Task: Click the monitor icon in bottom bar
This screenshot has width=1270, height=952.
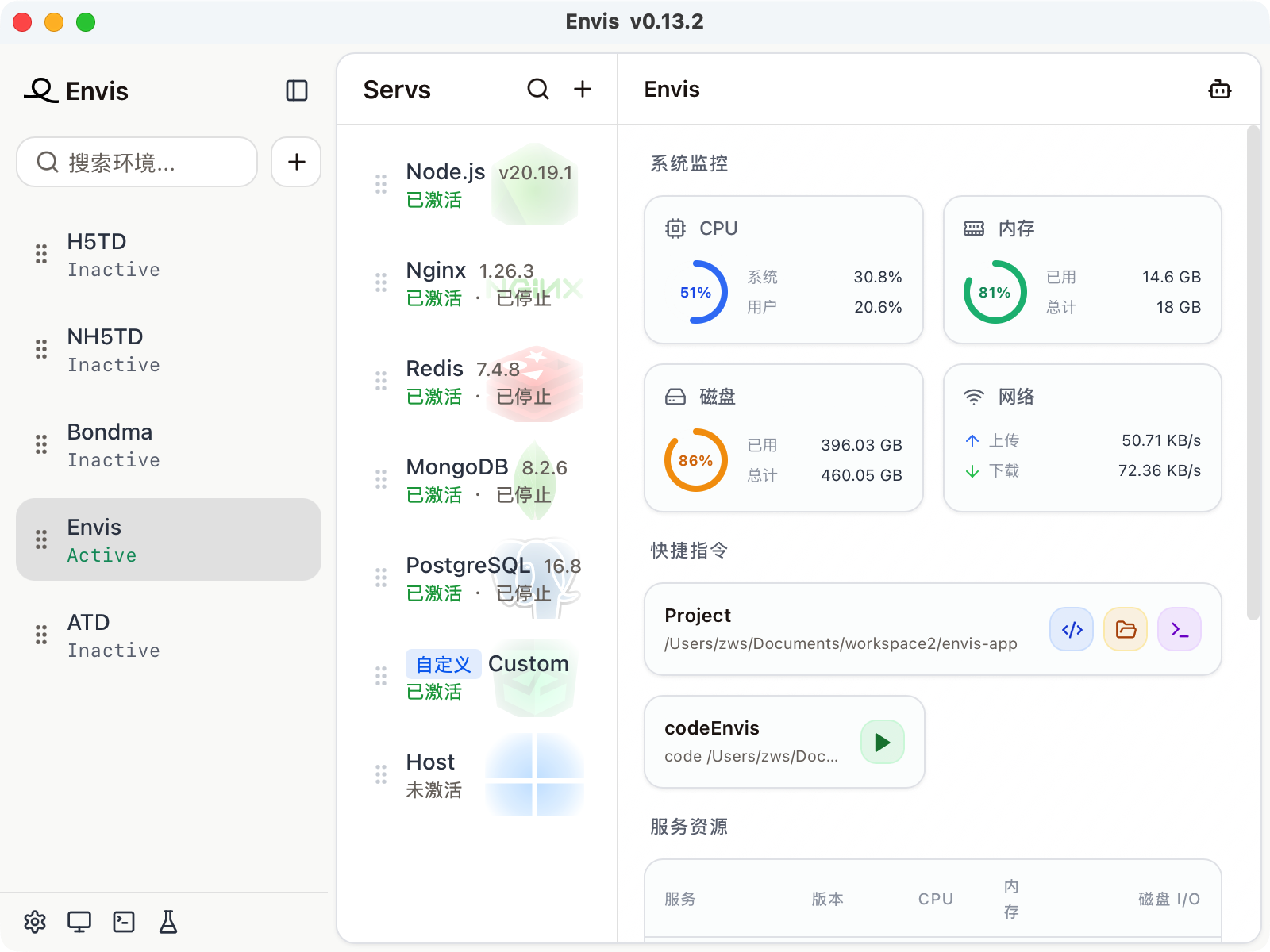Action: point(79,922)
